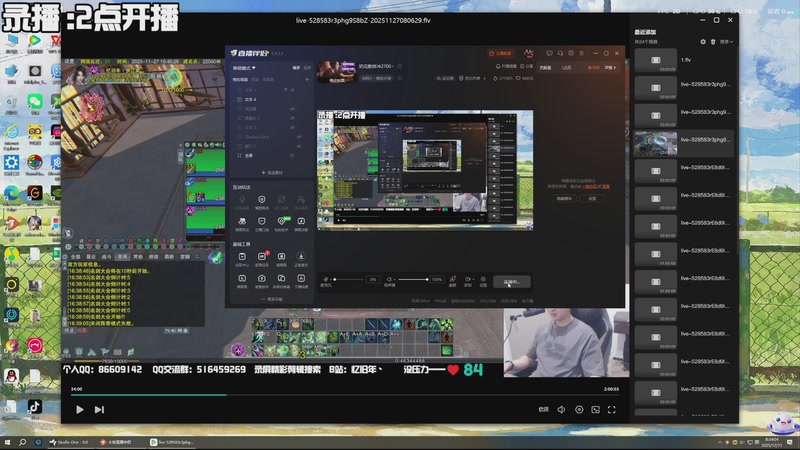
Task: Click the 直播中 live status button
Action: coord(512,282)
